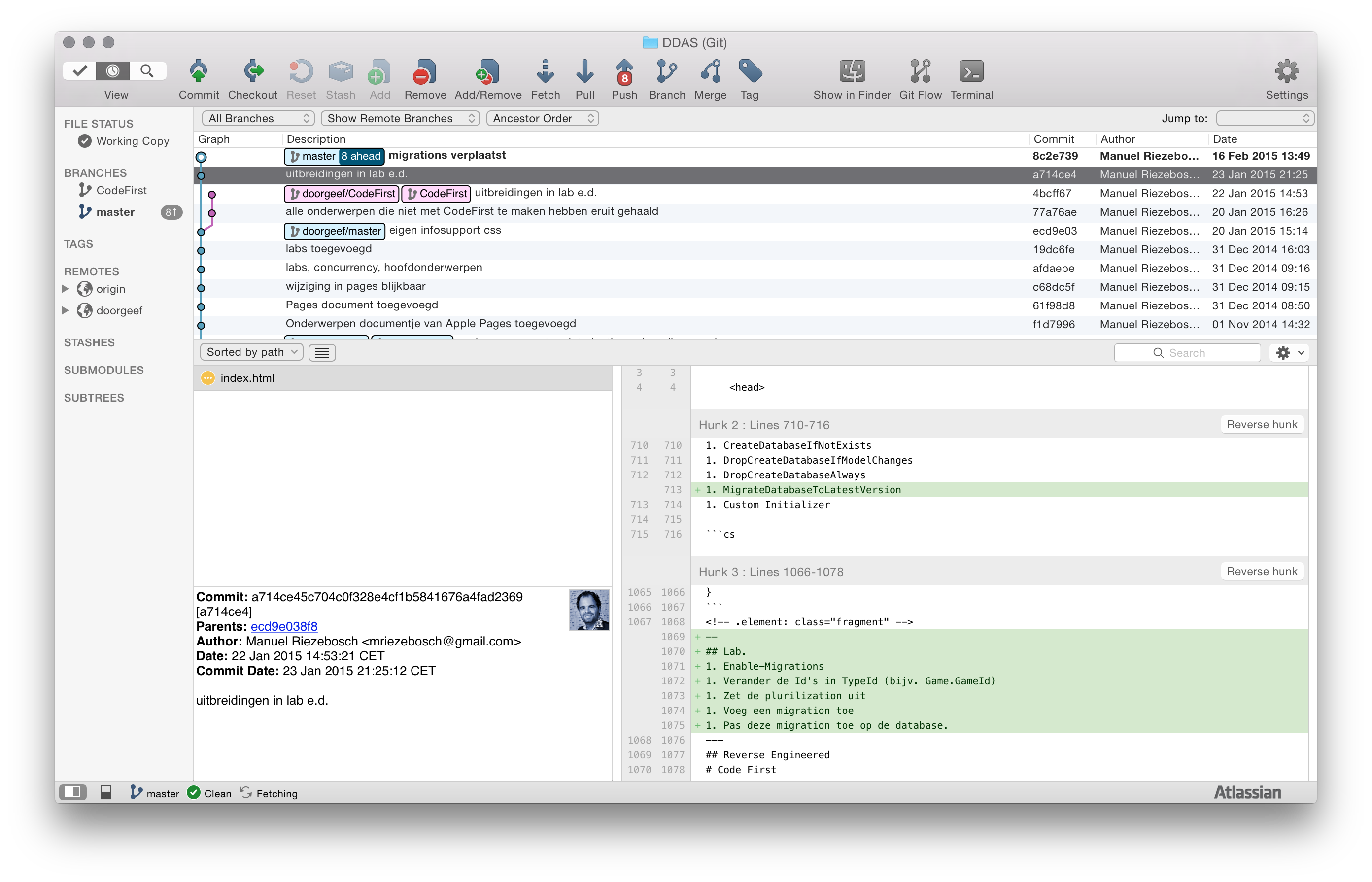Select commit 'labs toegevoegd'
This screenshot has height=882, width=1372.
(755, 249)
